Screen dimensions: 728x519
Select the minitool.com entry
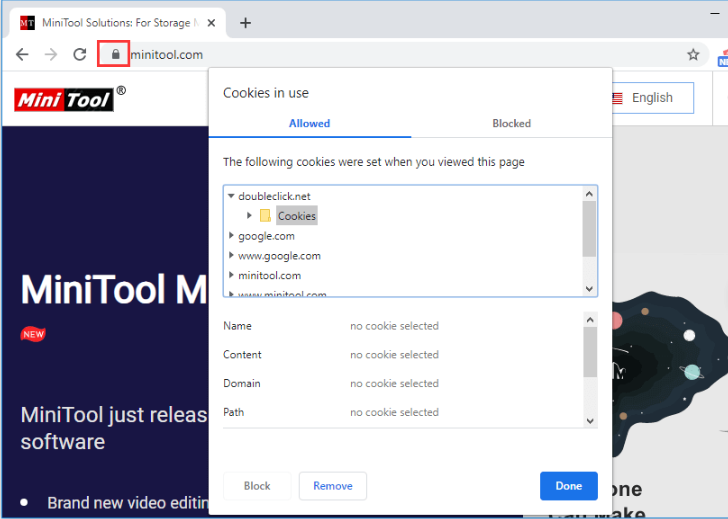(269, 276)
